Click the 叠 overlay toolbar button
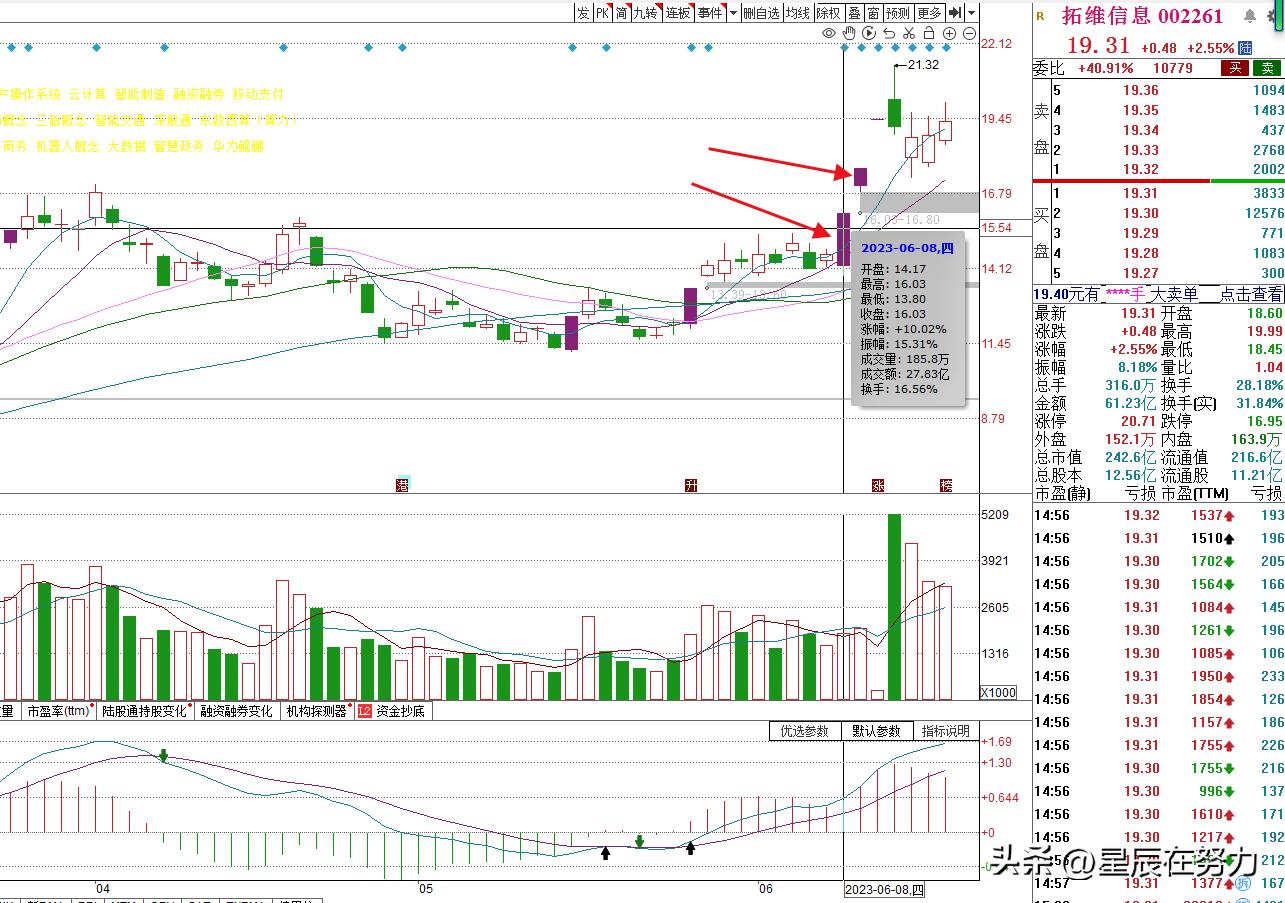 click(855, 13)
